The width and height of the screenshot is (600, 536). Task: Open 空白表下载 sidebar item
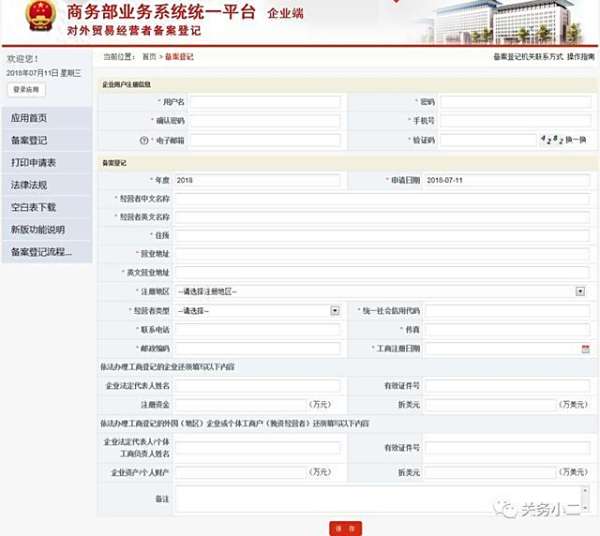coord(47,207)
